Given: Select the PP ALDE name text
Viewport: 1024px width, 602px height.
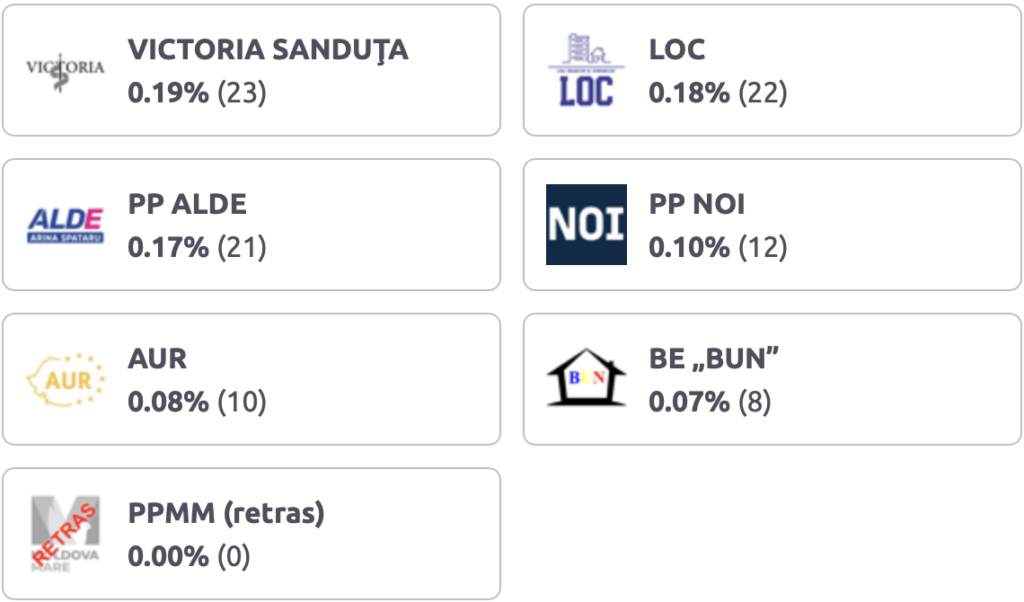Looking at the screenshot, I should (x=187, y=204).
